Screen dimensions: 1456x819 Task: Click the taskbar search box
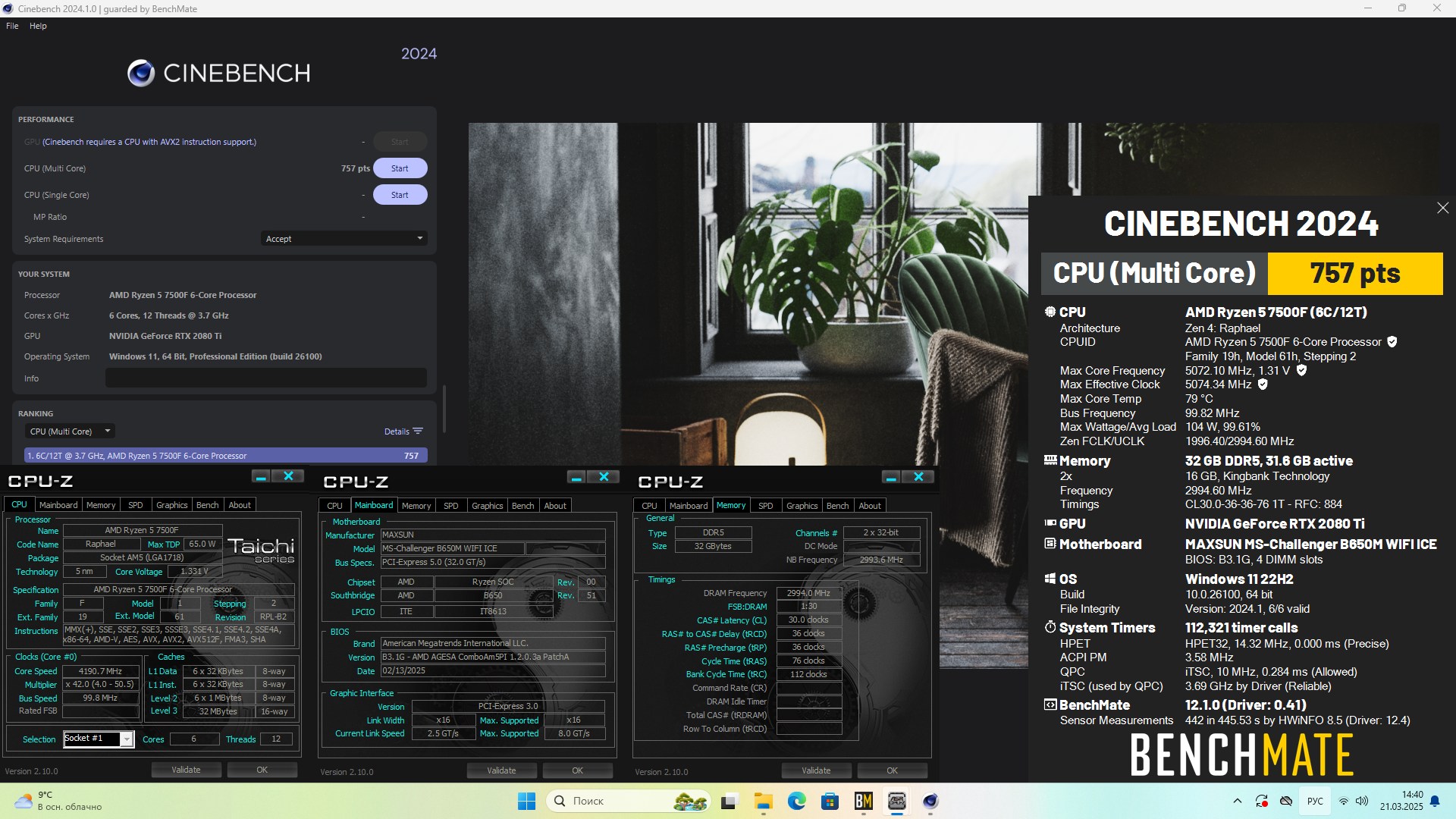click(628, 801)
